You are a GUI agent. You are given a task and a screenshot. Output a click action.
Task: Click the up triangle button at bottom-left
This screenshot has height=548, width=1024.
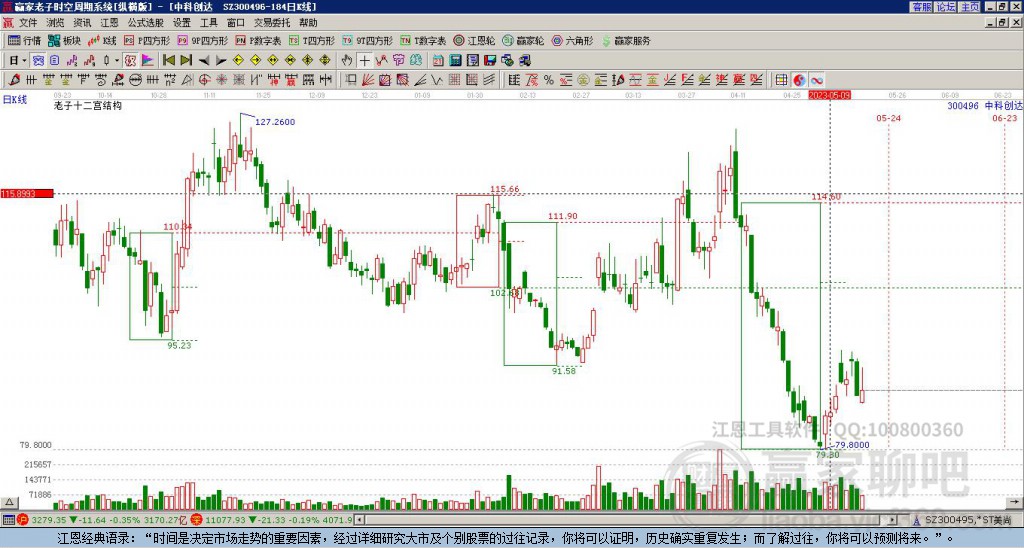click(x=8, y=503)
